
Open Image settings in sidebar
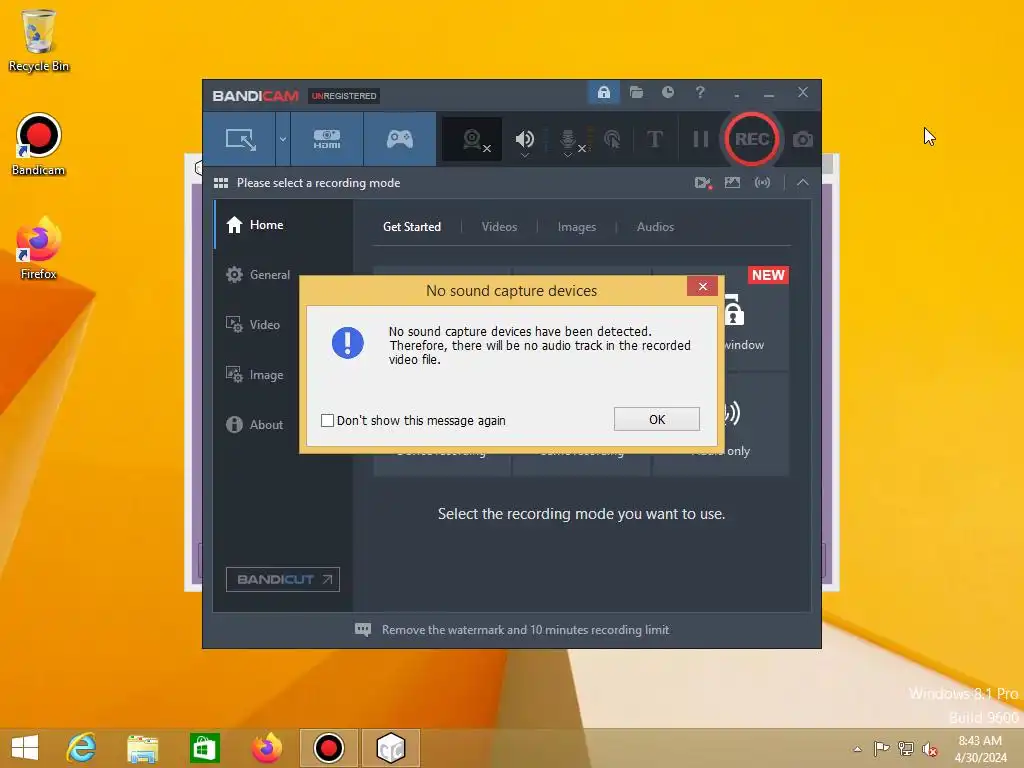(x=283, y=375)
